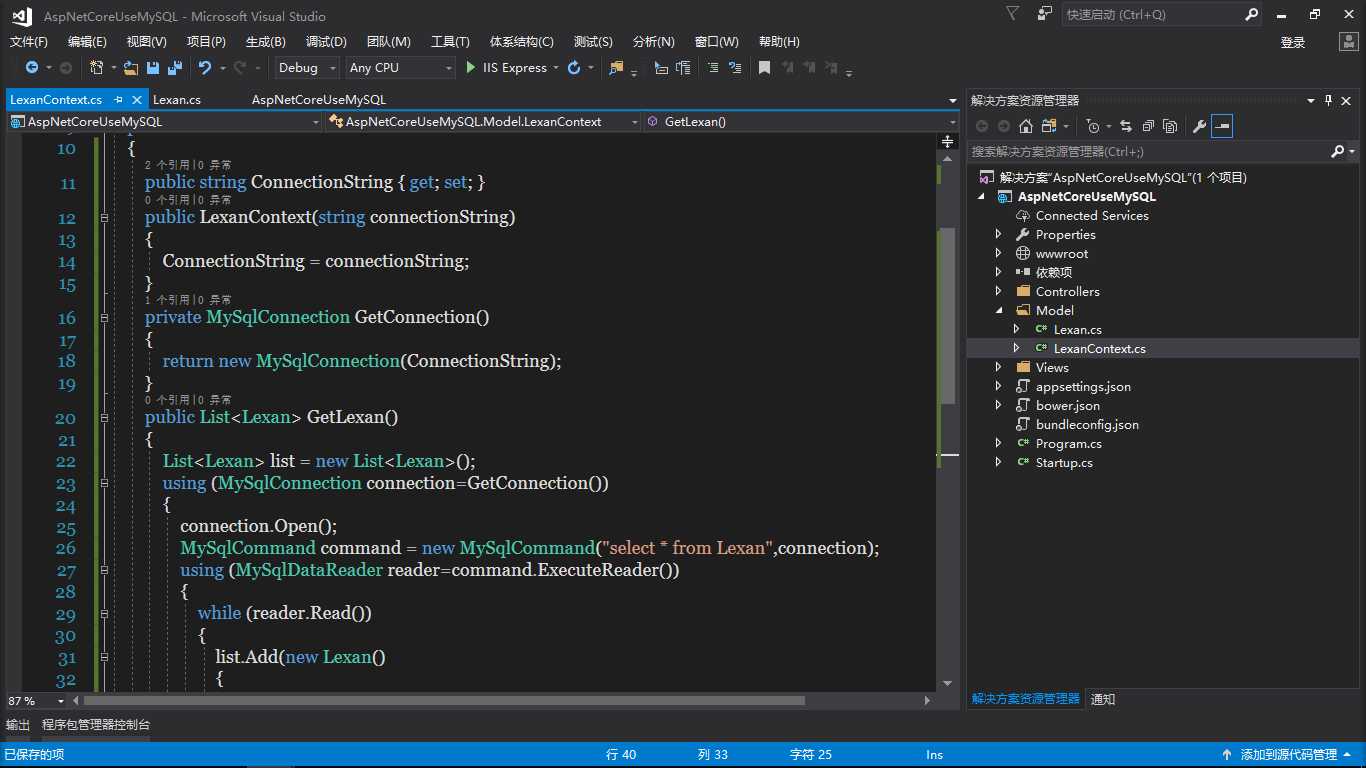This screenshot has height=768, width=1366.
Task: Click the Solution Explorer search box
Action: coord(1148,152)
